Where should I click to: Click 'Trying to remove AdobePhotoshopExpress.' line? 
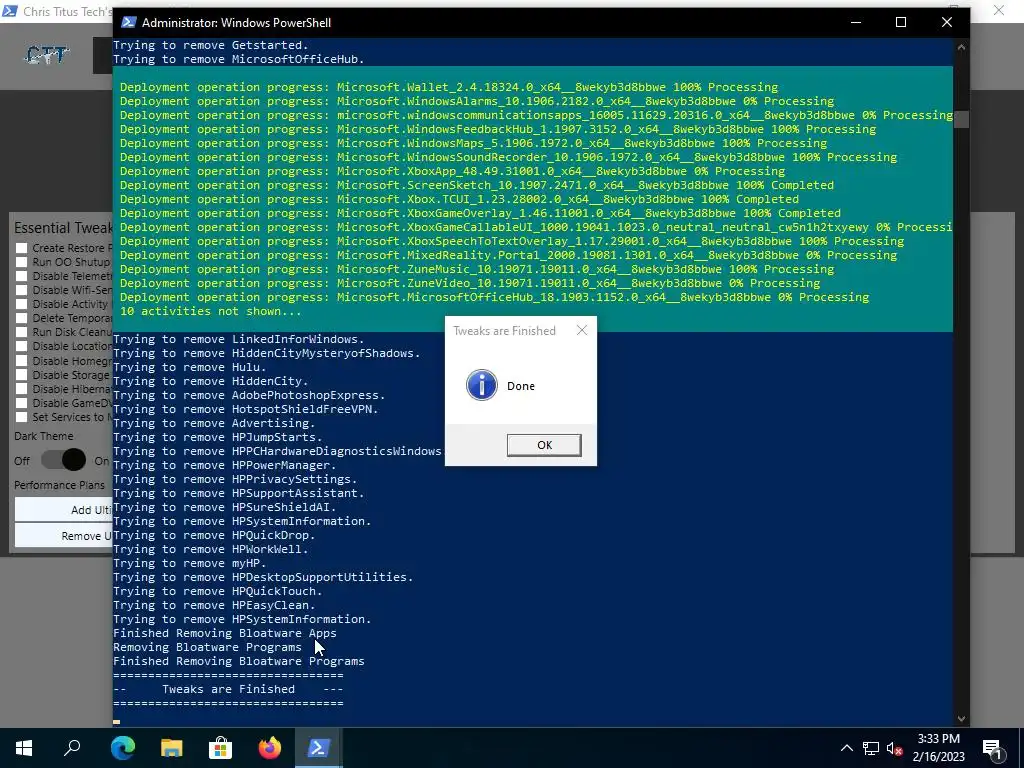point(249,395)
